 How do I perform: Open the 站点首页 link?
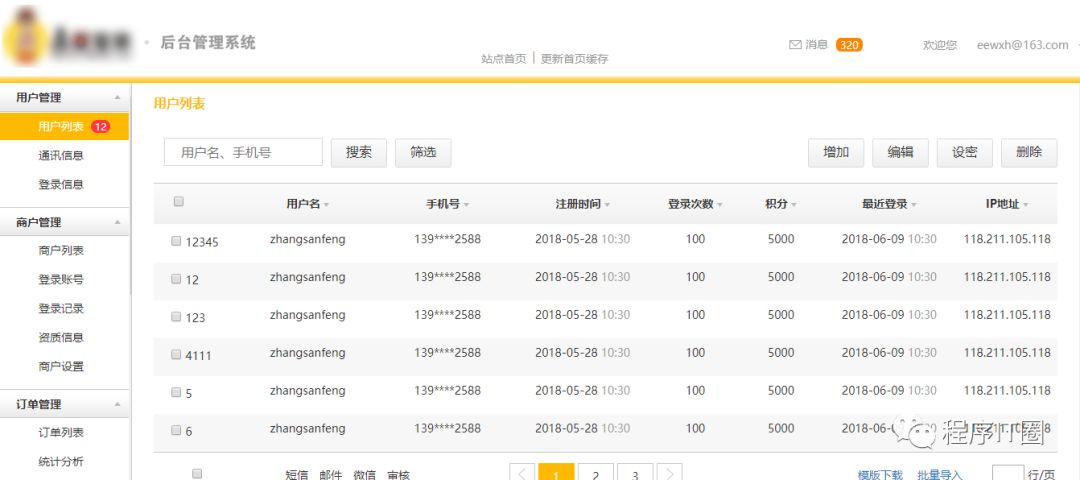click(x=503, y=59)
